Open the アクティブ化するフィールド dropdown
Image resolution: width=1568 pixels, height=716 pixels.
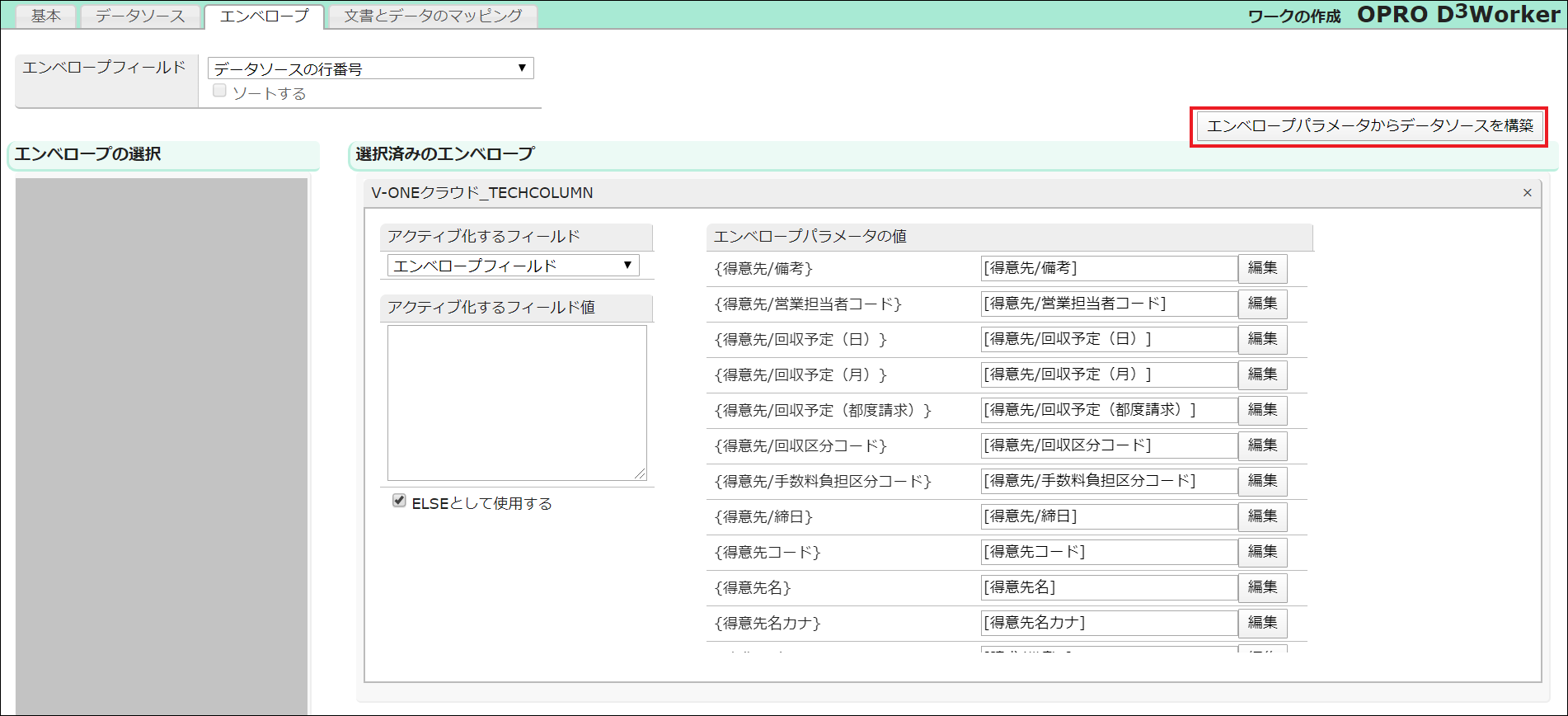(x=513, y=266)
